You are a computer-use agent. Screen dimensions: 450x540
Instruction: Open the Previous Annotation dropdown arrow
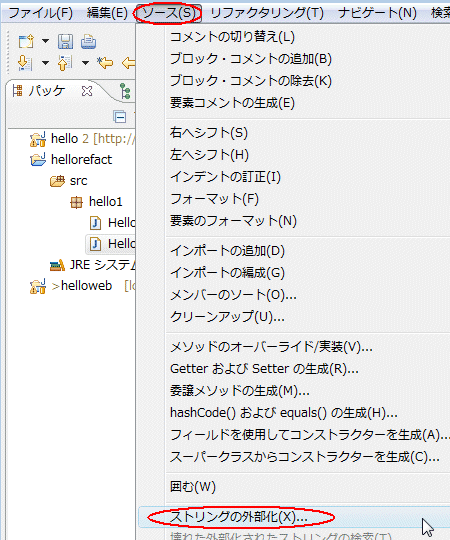tap(85, 63)
